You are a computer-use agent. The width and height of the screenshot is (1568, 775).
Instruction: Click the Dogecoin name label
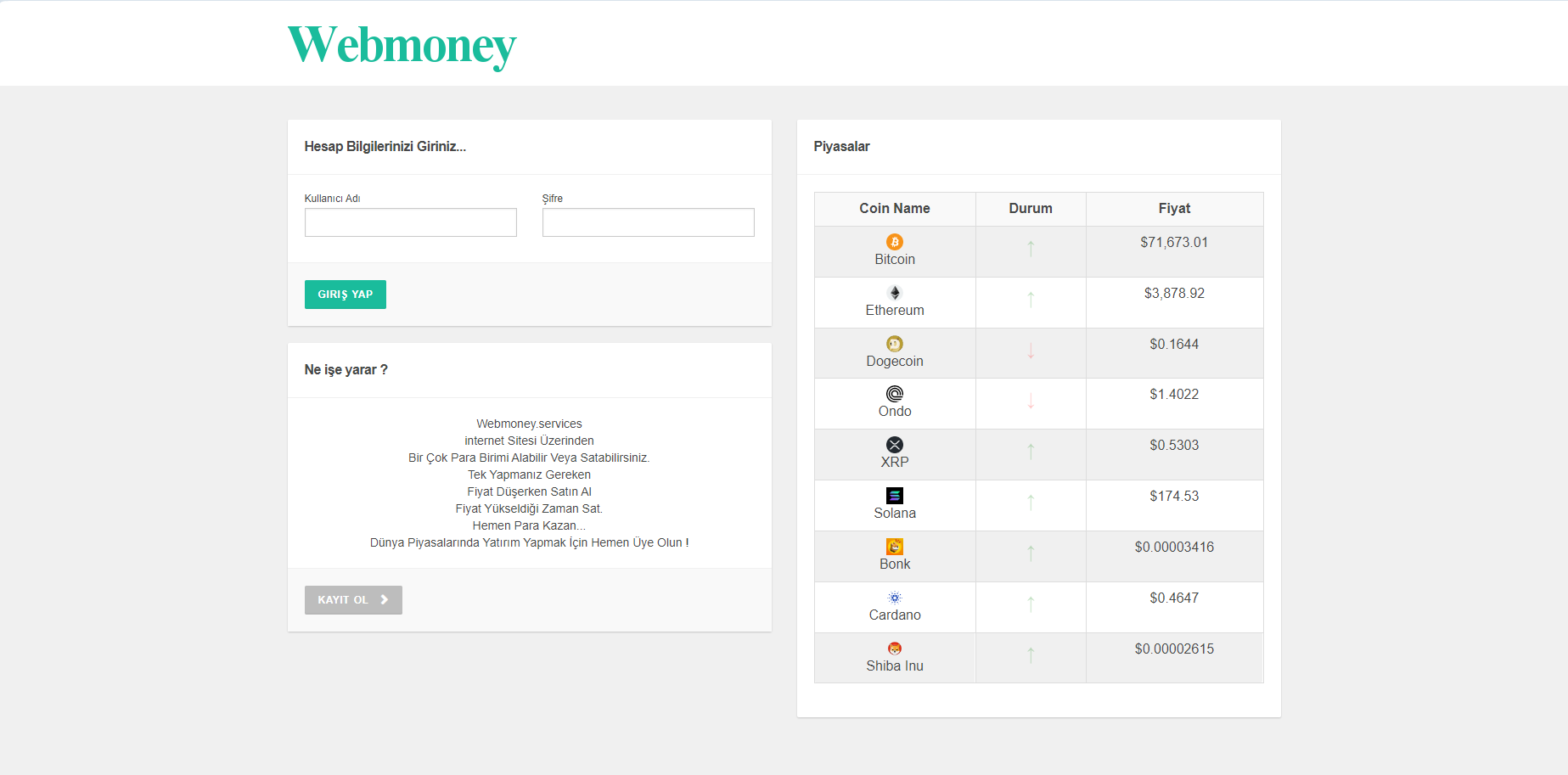point(895,362)
